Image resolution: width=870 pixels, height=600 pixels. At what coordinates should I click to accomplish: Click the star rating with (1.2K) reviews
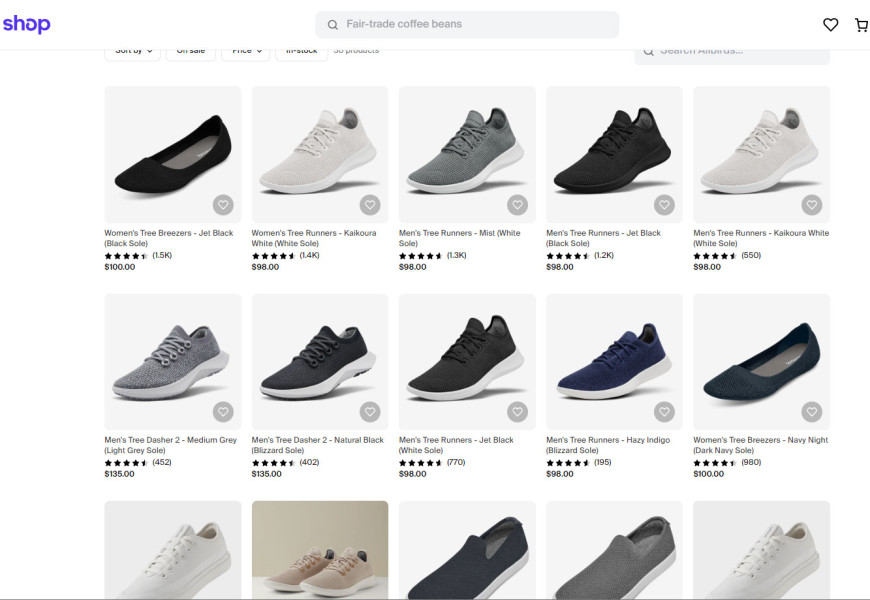(580, 256)
